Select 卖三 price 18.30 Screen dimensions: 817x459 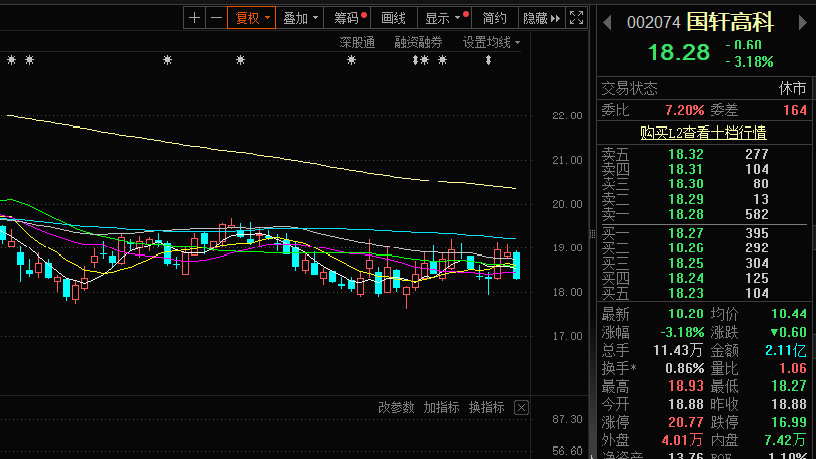(x=686, y=184)
